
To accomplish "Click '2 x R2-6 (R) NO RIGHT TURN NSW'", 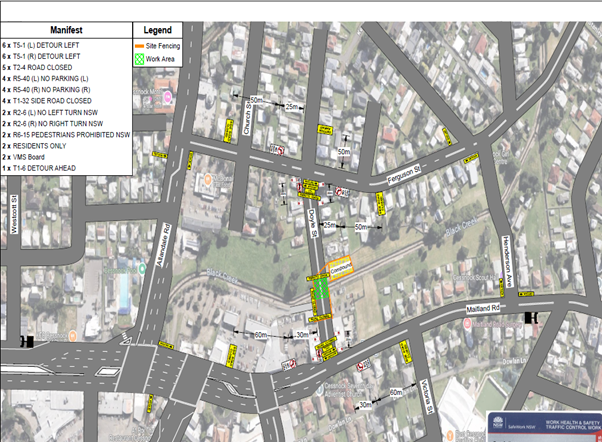I will [53, 124].
